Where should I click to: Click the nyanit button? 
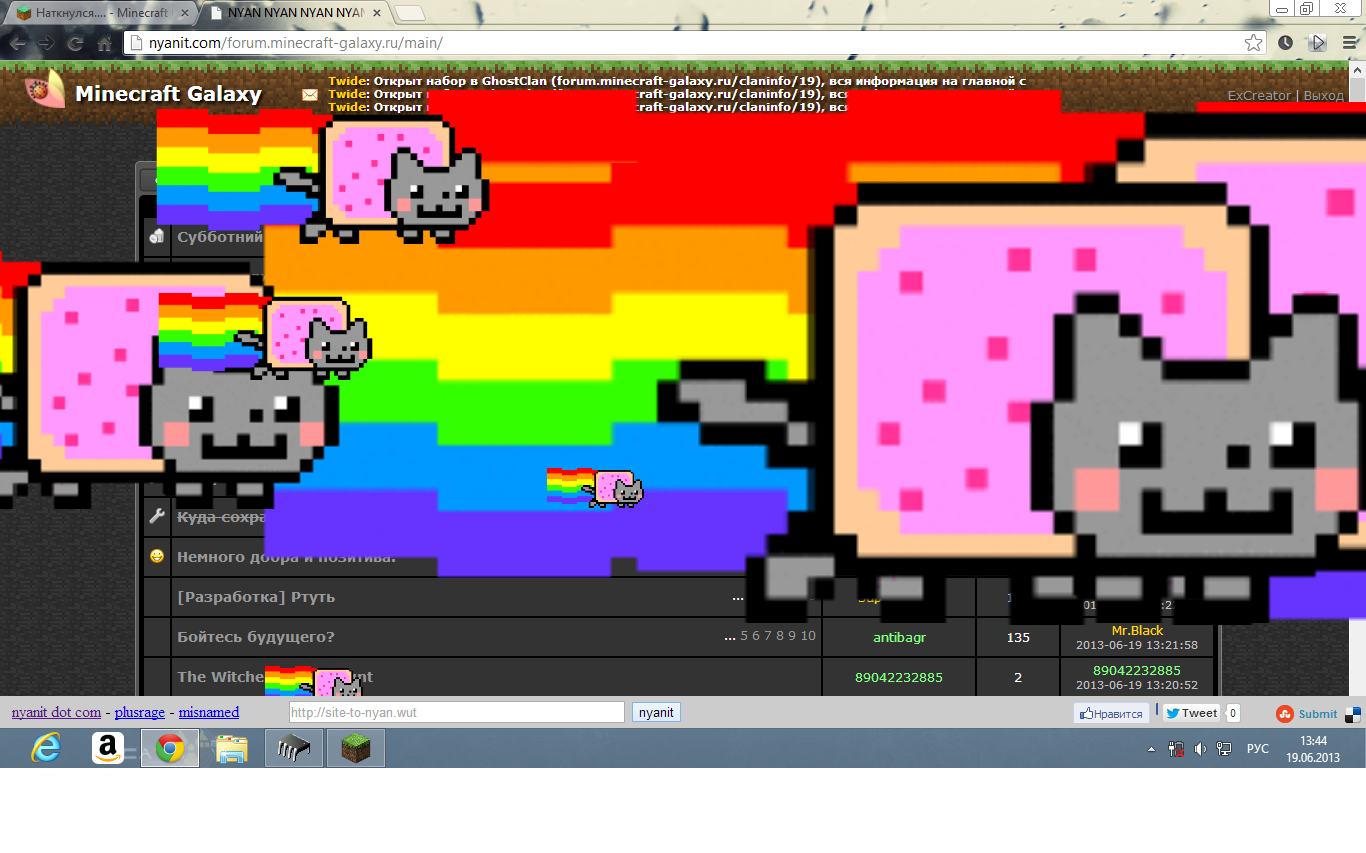click(x=656, y=712)
